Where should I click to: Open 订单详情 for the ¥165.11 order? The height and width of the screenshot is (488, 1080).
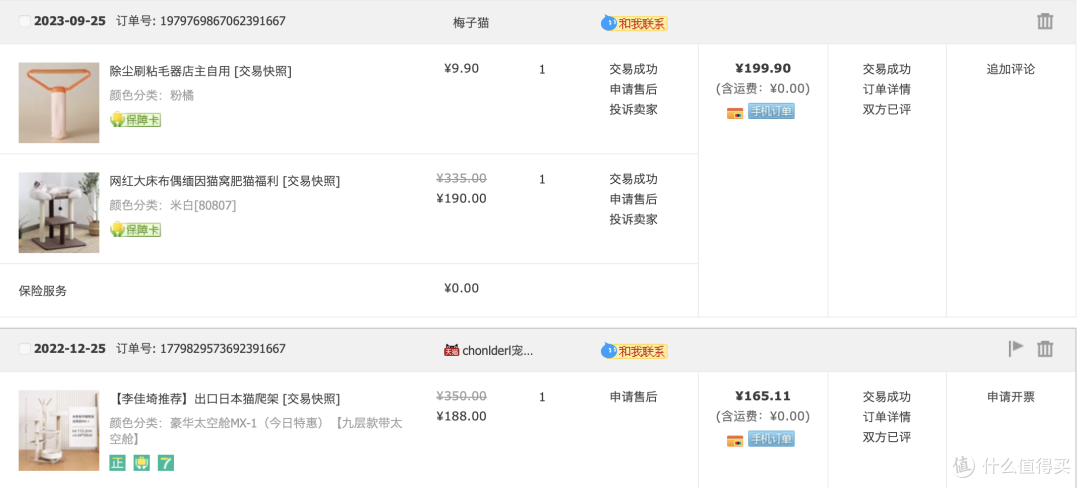click(x=886, y=417)
